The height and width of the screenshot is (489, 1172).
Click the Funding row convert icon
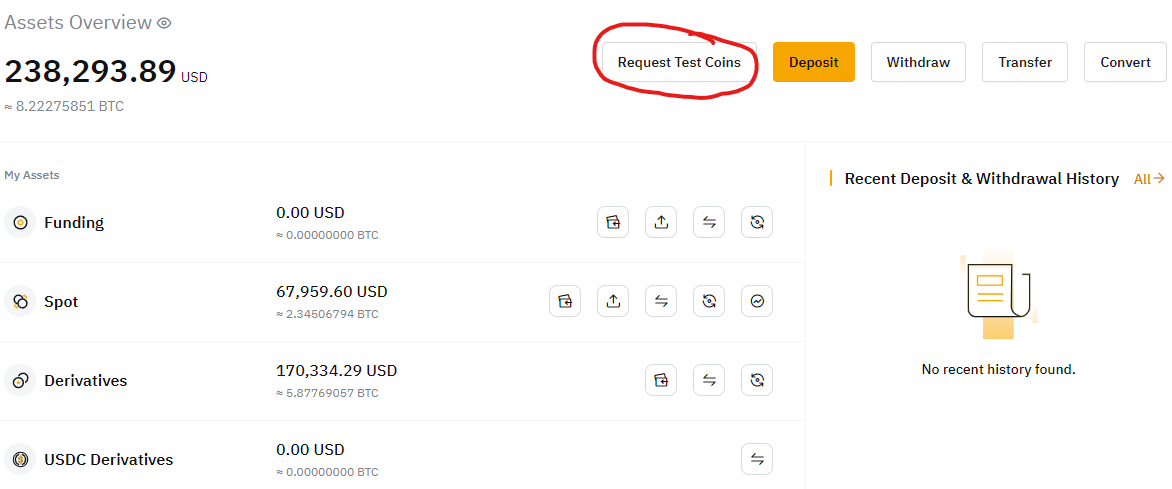pyautogui.click(x=756, y=222)
